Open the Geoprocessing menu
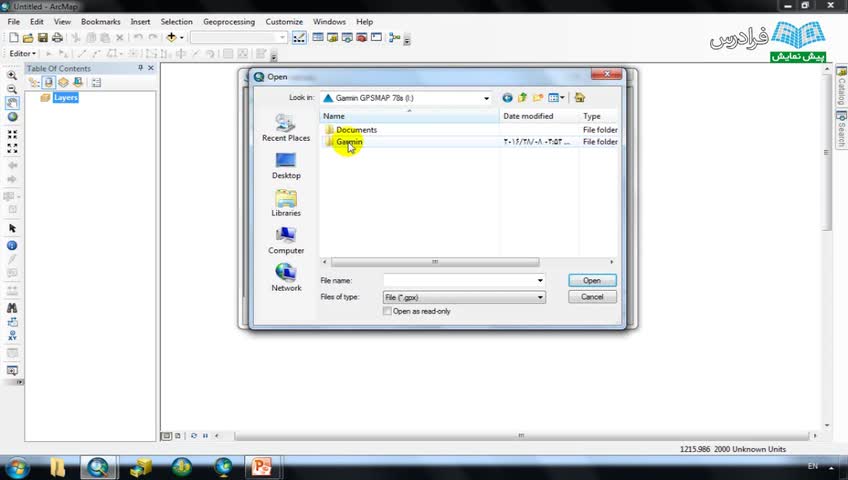848x480 pixels. click(x=229, y=22)
